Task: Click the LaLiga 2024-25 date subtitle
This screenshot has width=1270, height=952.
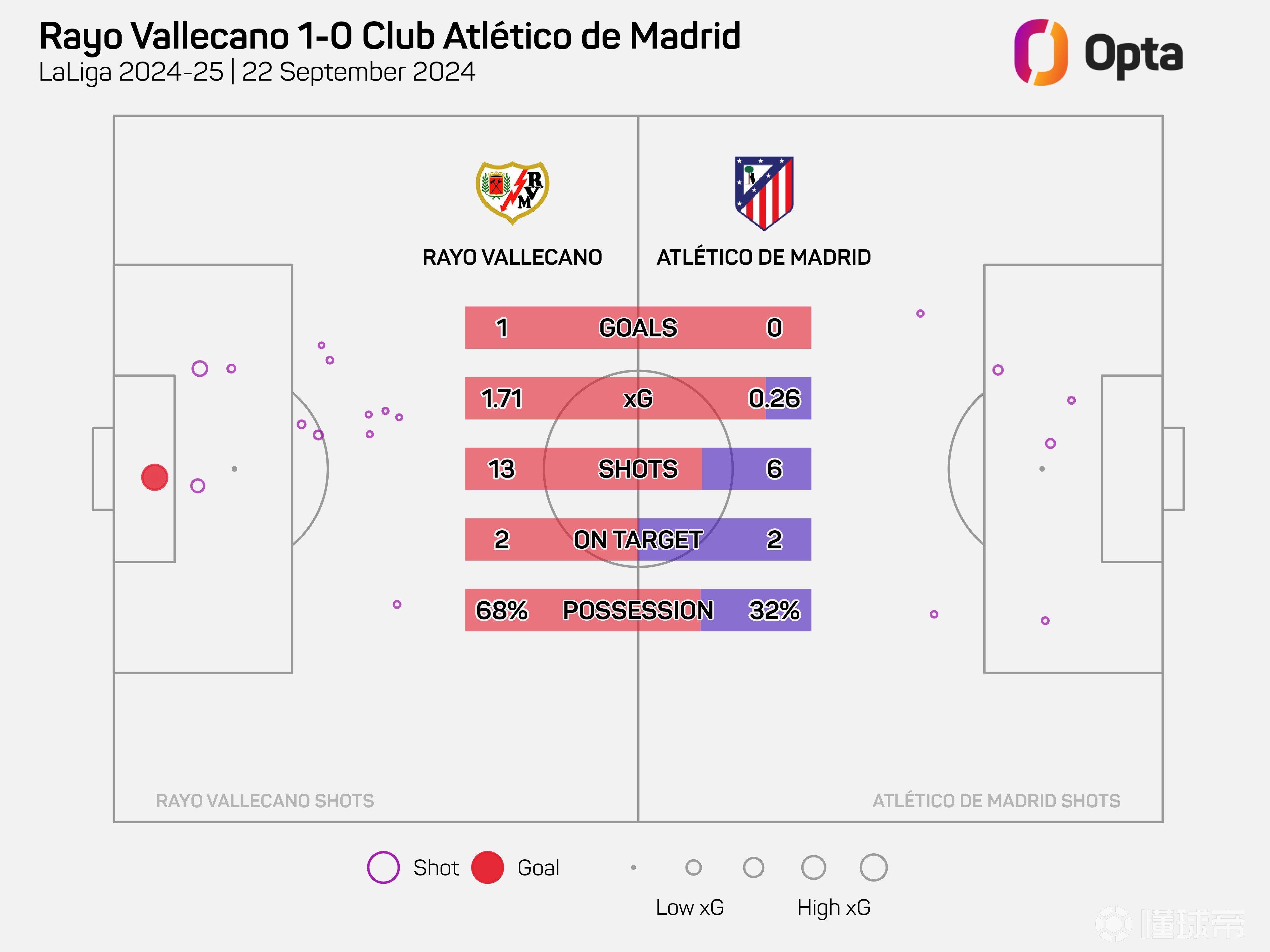Action: (x=257, y=72)
